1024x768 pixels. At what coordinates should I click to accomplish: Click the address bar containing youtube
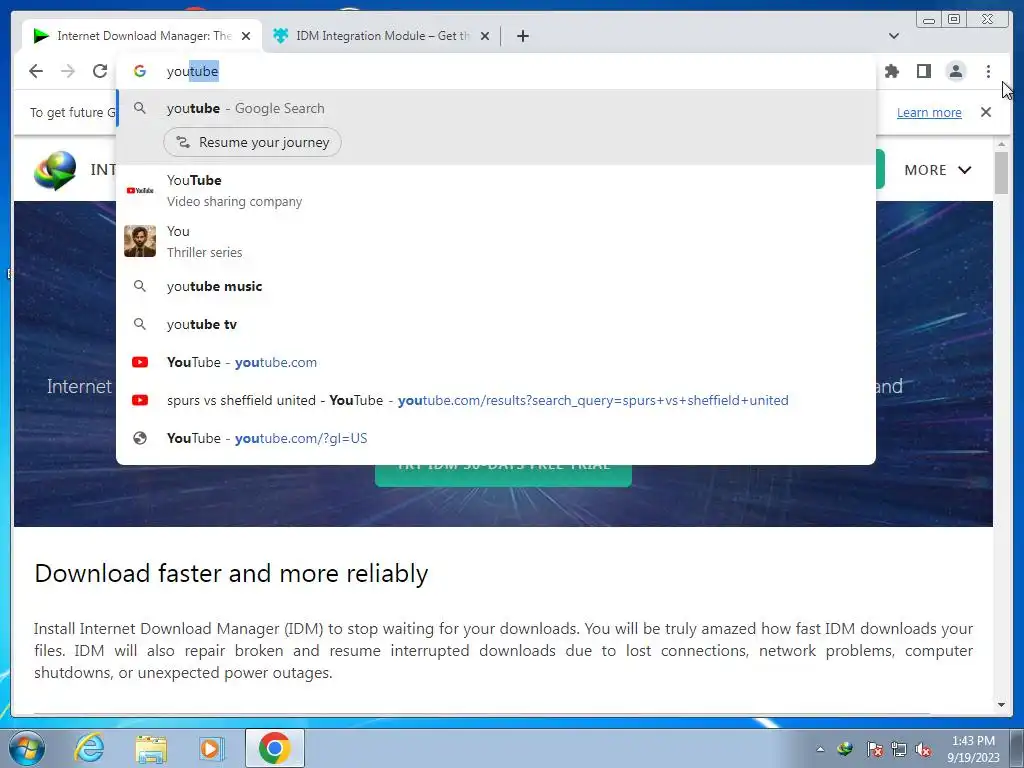496,71
